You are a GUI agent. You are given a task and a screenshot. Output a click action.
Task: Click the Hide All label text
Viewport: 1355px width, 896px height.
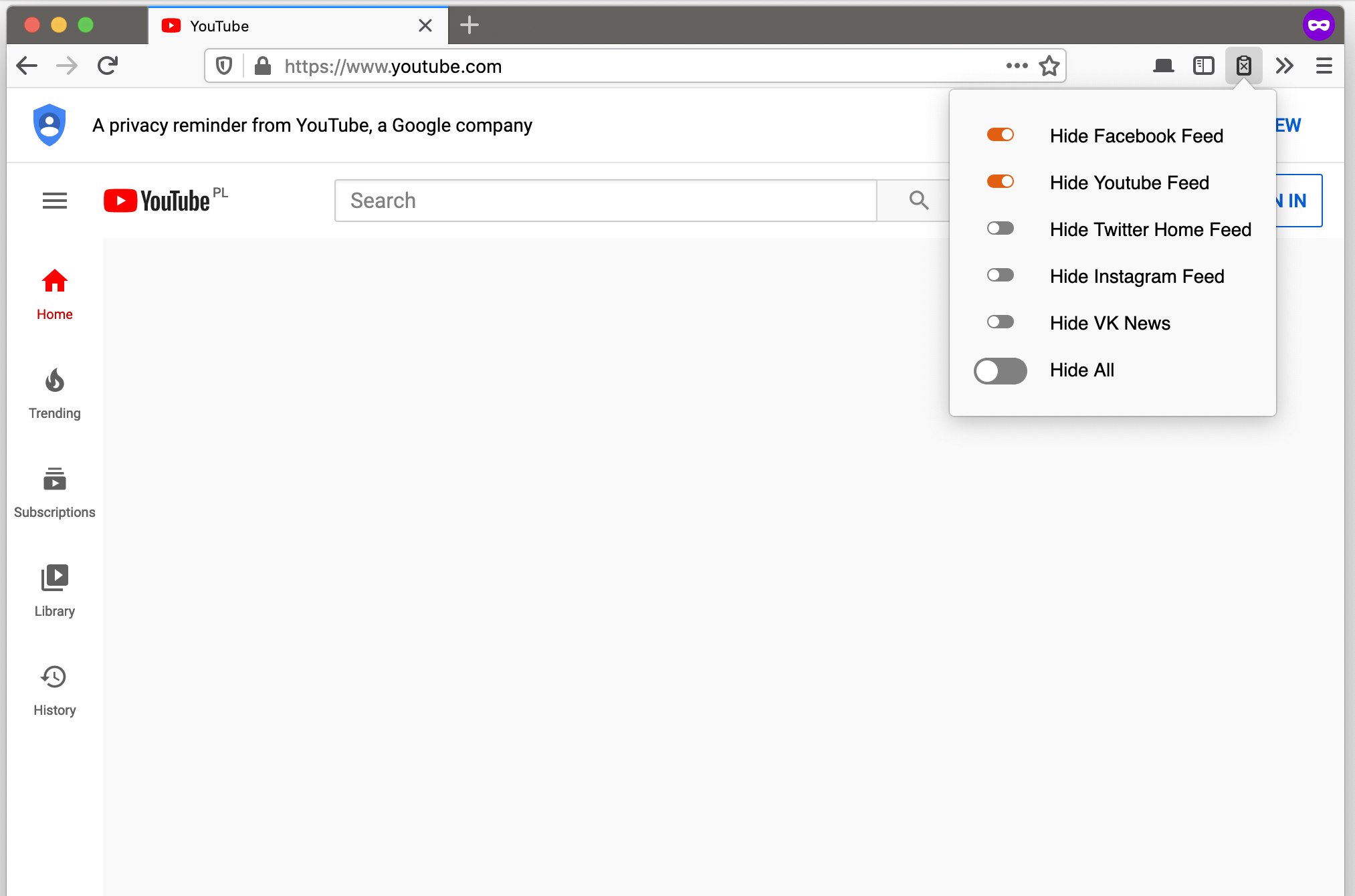coord(1082,370)
